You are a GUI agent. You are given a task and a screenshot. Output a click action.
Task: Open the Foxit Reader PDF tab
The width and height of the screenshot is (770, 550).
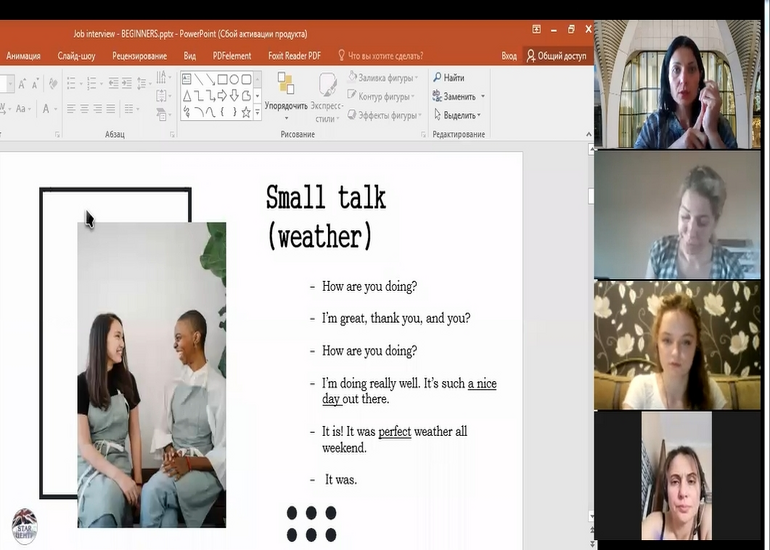pos(294,56)
